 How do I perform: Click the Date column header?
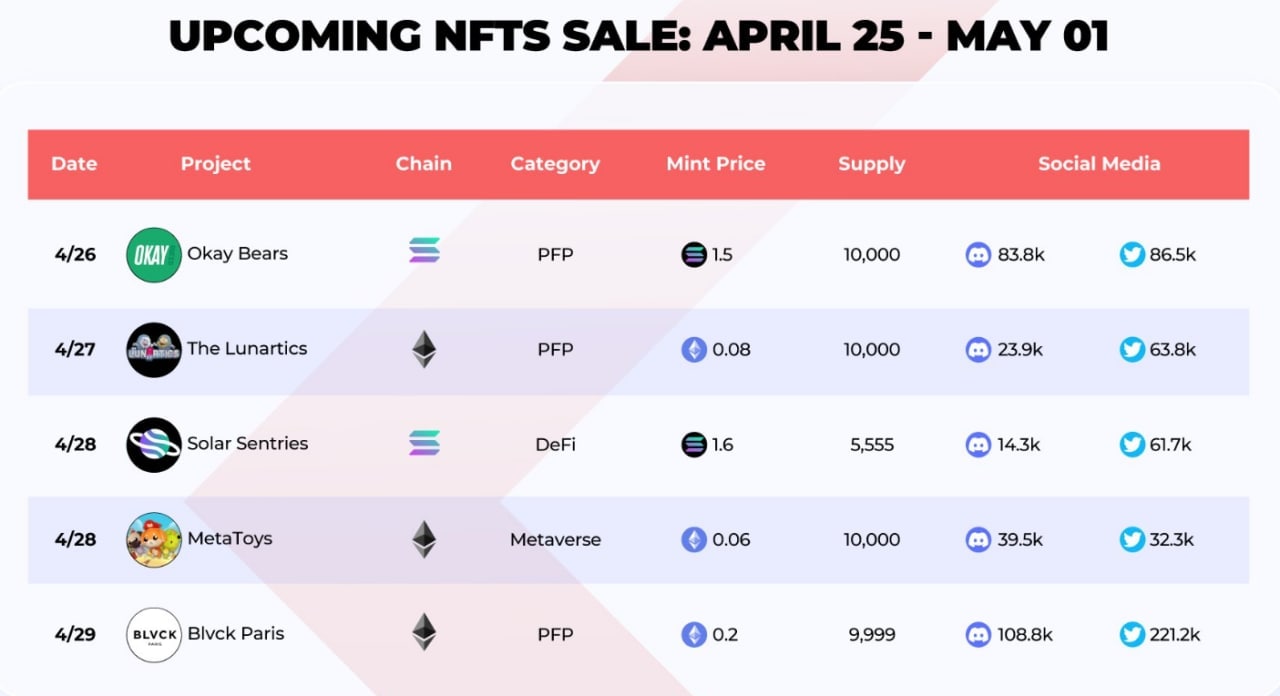(74, 164)
